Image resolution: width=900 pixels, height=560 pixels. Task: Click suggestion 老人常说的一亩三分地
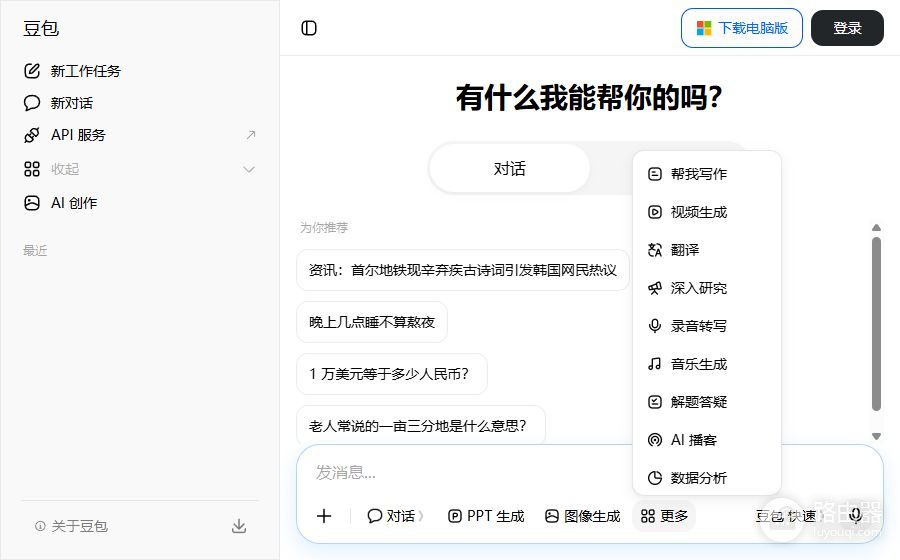pos(421,426)
